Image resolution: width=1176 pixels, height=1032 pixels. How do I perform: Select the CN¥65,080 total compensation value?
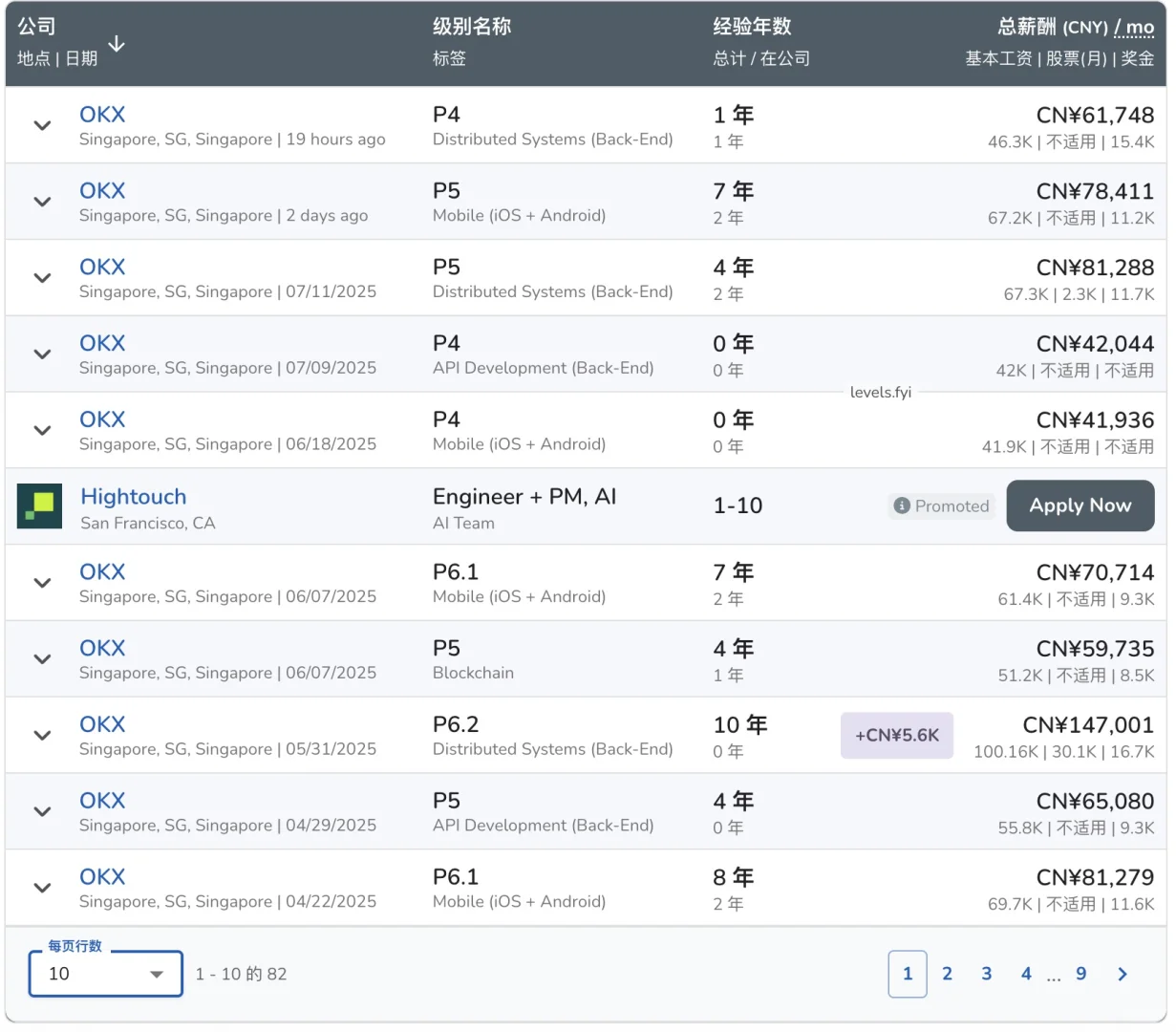[1095, 802]
